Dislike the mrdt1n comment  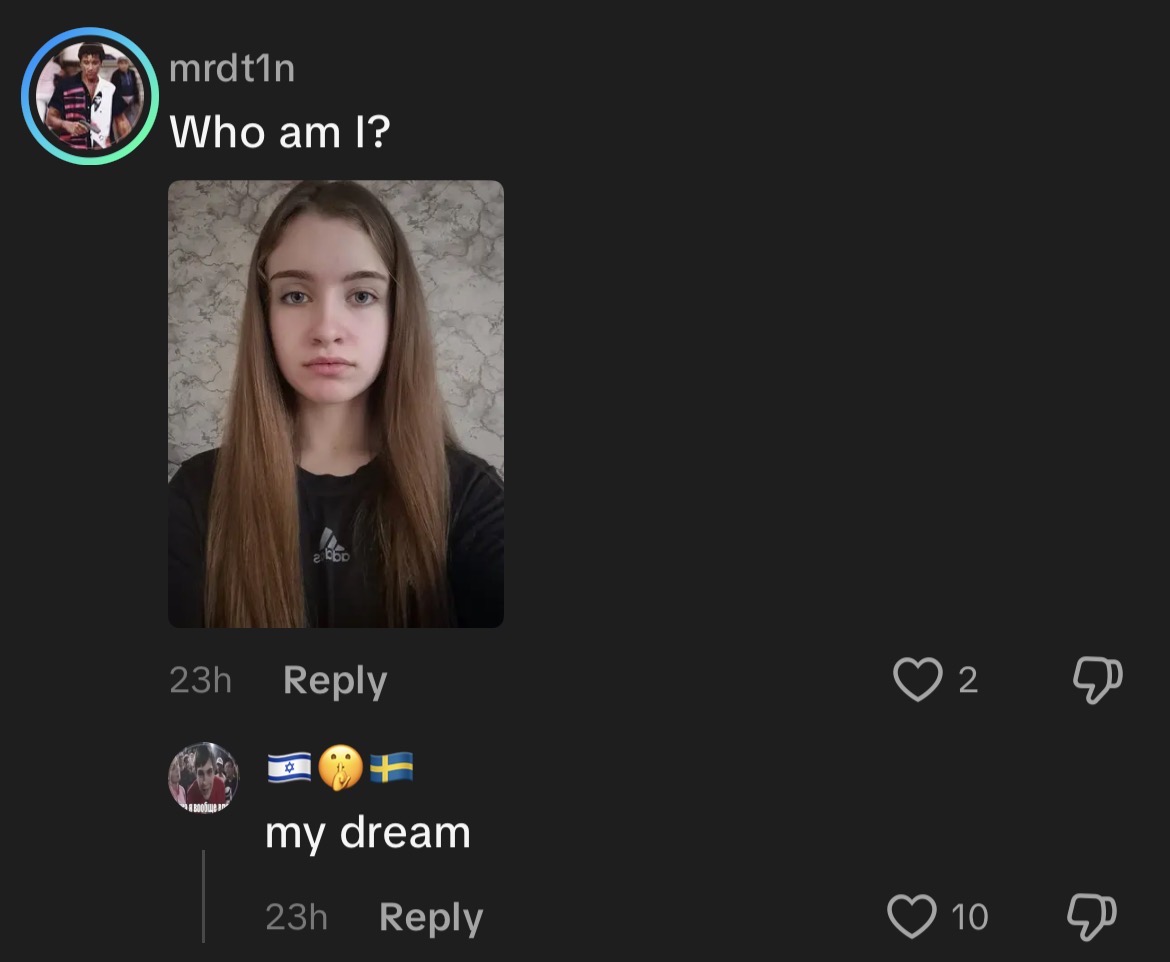pos(1097,680)
